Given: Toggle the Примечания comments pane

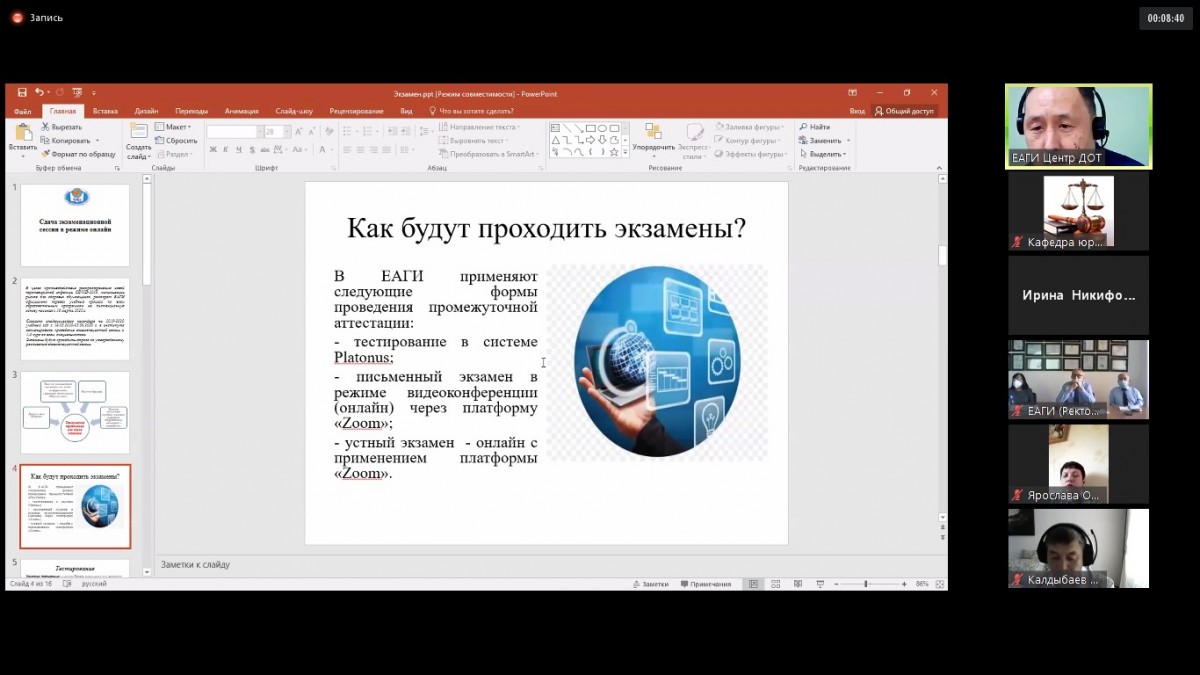Looking at the screenshot, I should (x=705, y=584).
